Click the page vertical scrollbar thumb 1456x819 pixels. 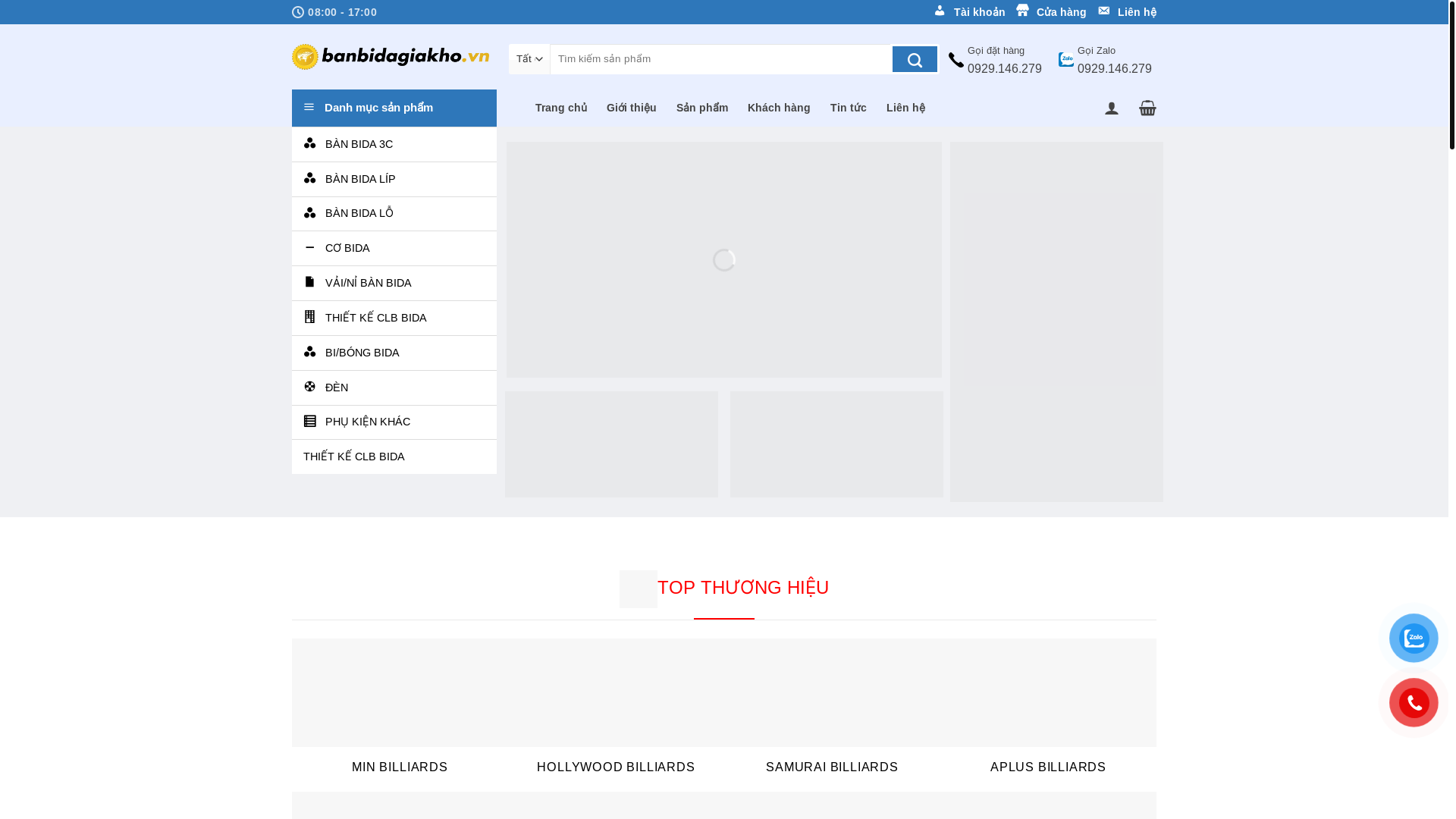click(1452, 74)
